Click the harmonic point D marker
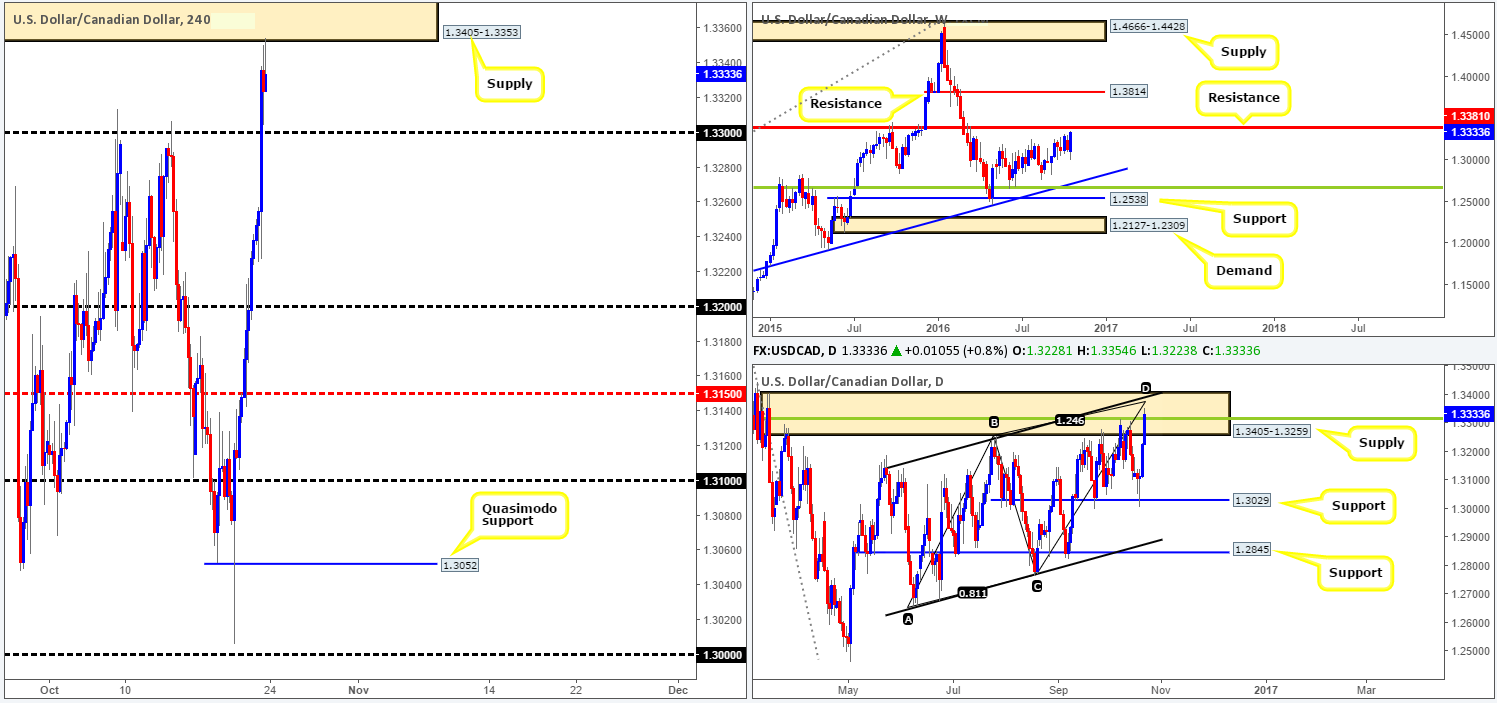Screen dimensions: 1497x703 tap(1145, 387)
